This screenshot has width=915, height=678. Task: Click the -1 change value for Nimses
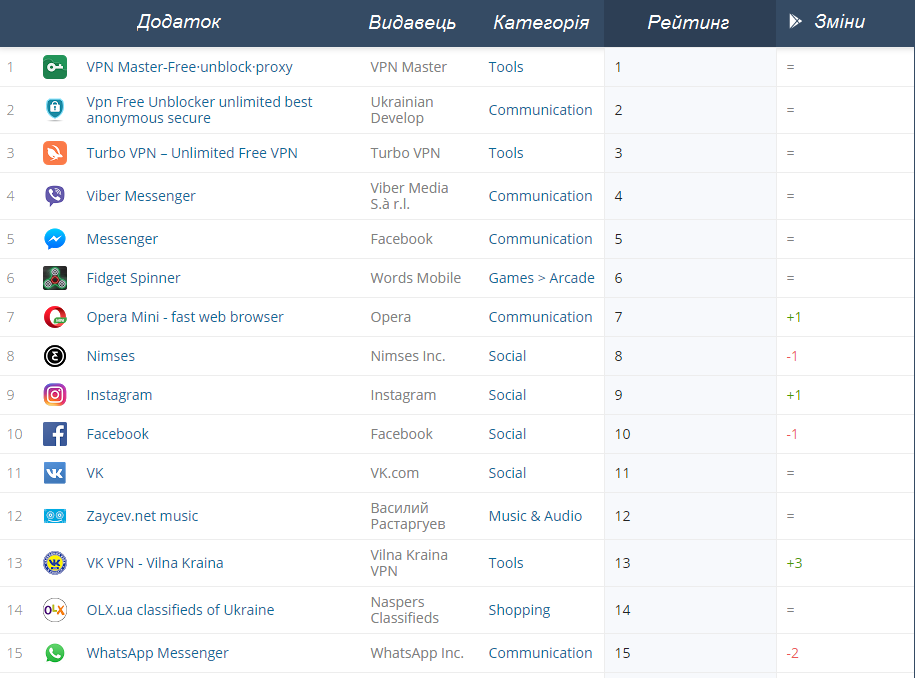[x=792, y=356]
